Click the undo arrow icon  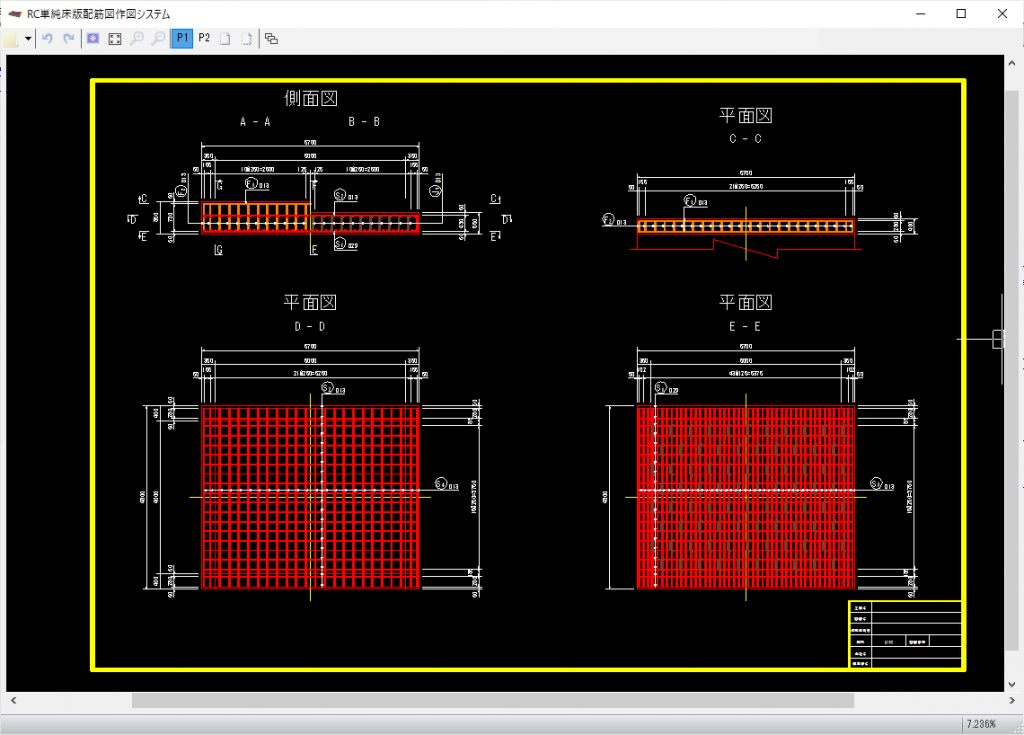(47, 39)
